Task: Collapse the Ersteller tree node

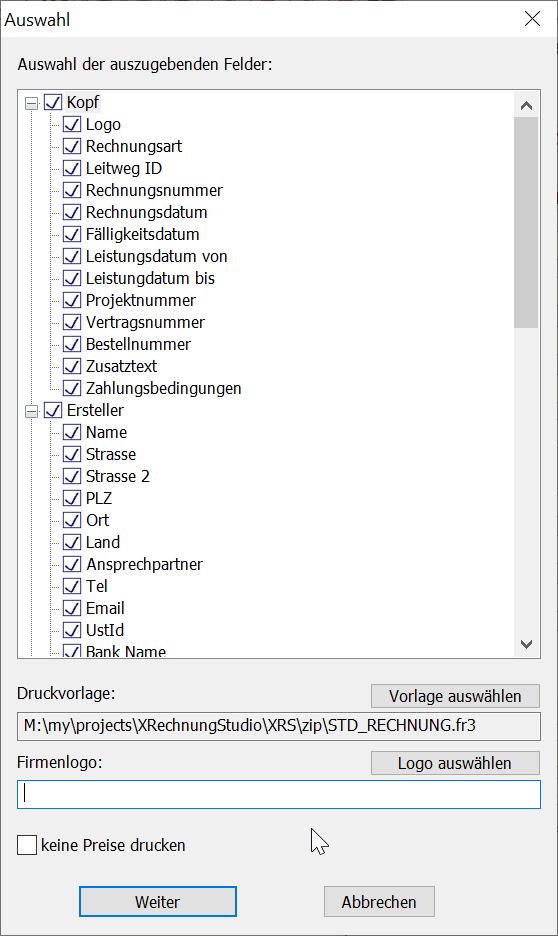Action: [32, 411]
